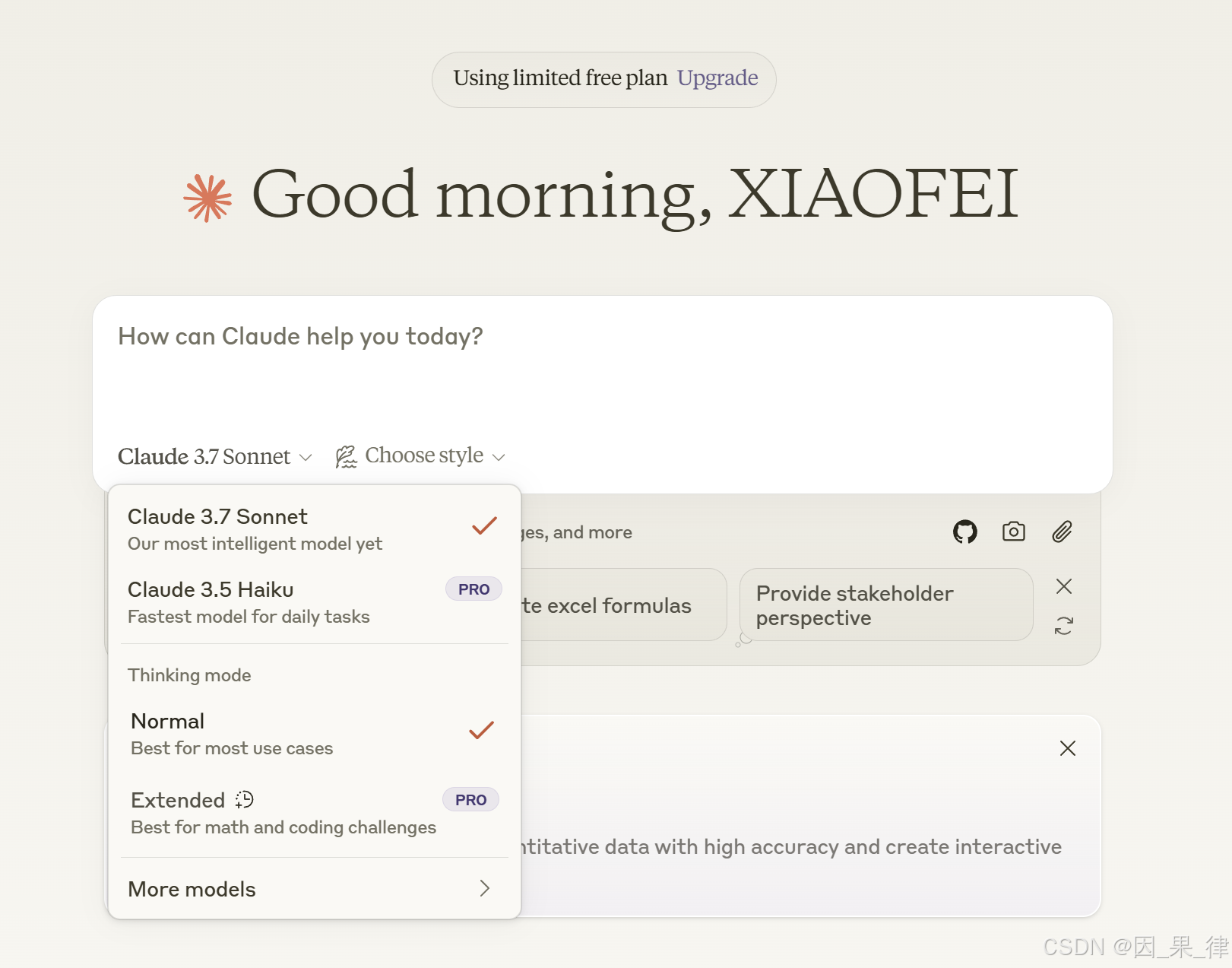
Task: Click the orange Claude starburst logo
Action: (207, 198)
